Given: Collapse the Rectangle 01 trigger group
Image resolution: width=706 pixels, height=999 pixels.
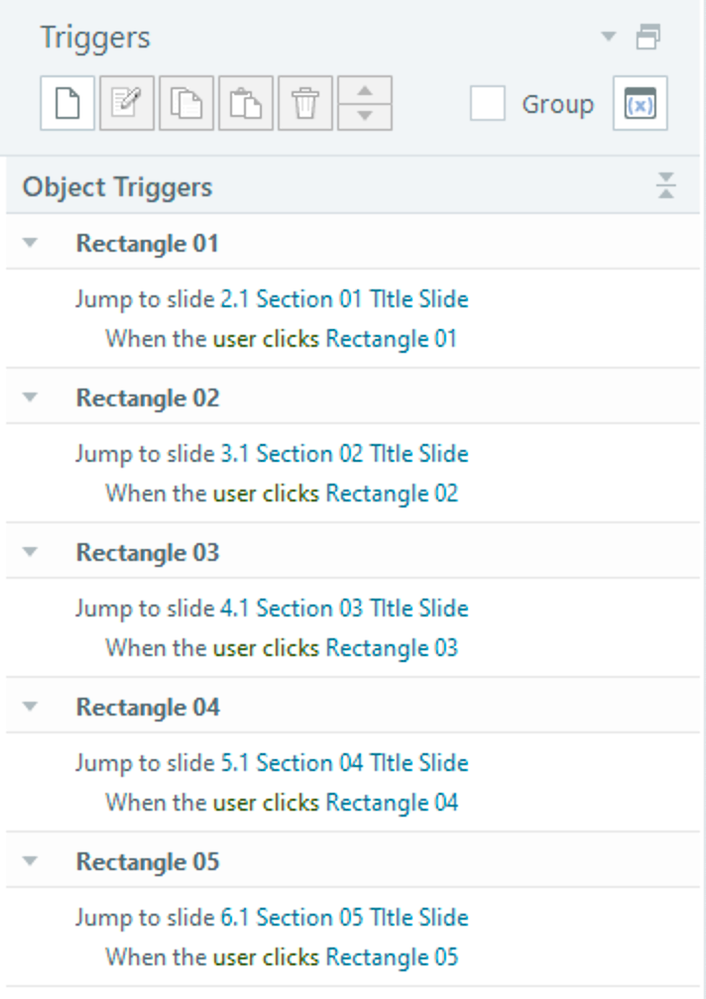Looking at the screenshot, I should pyautogui.click(x=30, y=242).
